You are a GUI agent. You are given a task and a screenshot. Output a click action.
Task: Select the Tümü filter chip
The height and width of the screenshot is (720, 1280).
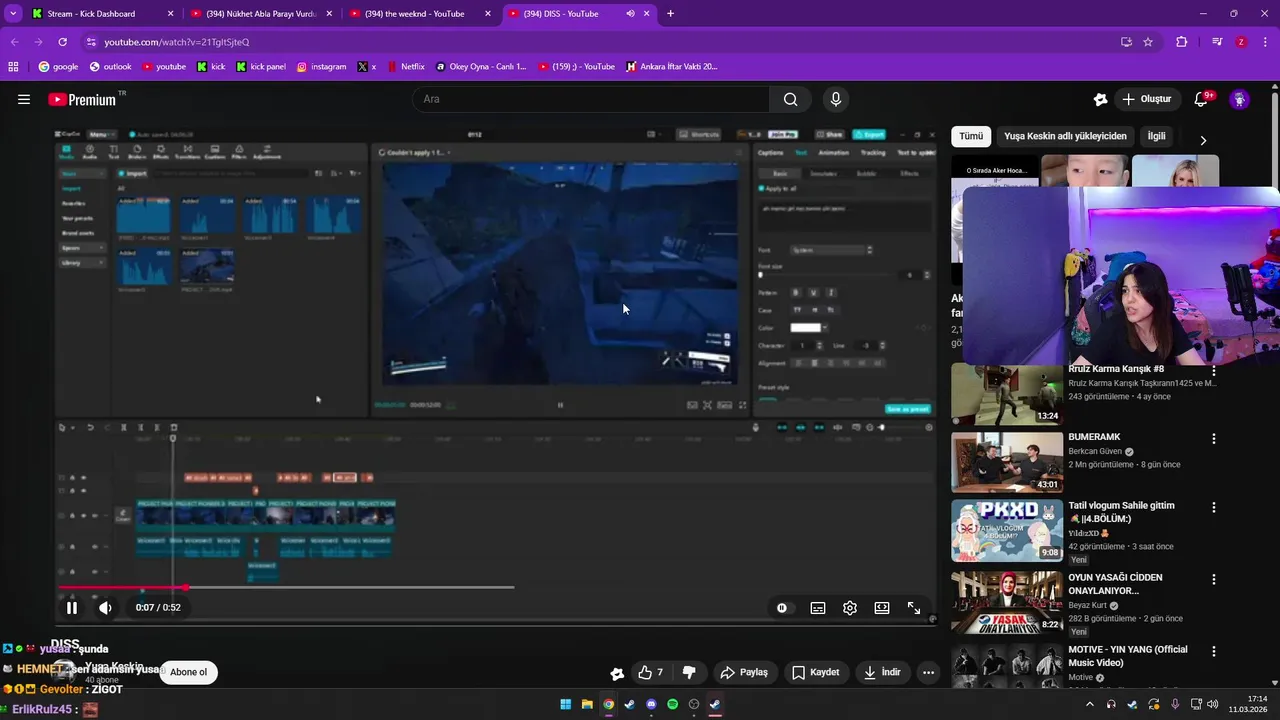971,136
